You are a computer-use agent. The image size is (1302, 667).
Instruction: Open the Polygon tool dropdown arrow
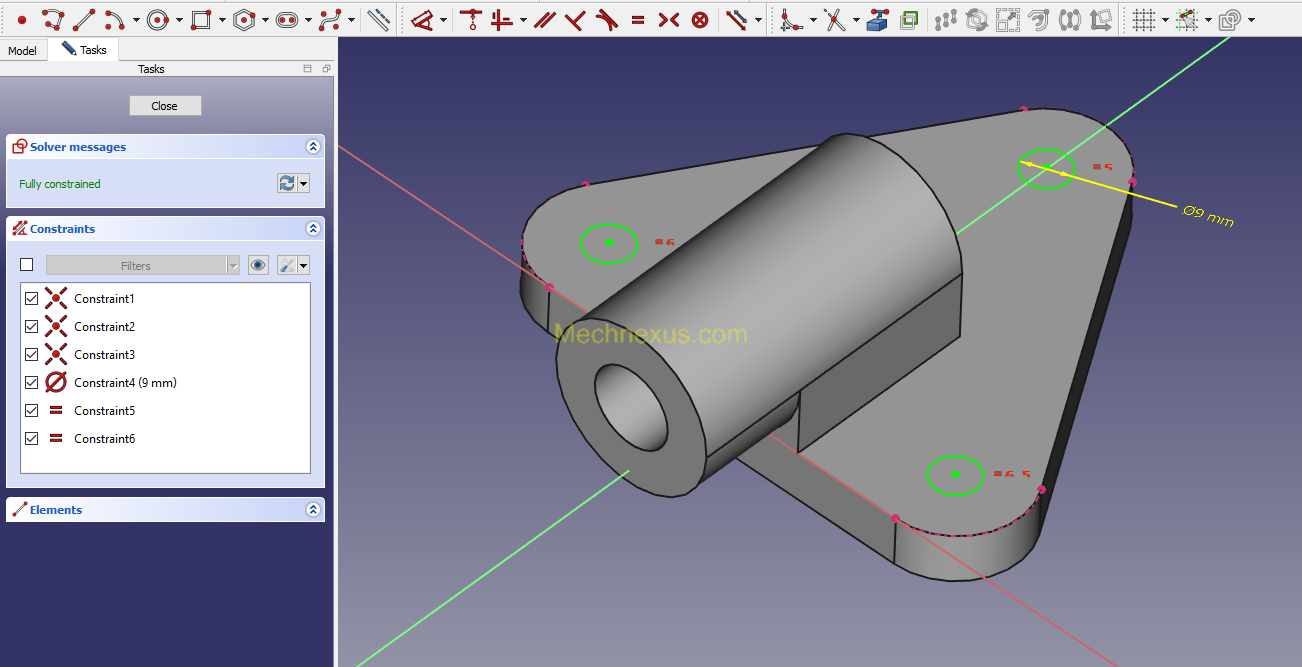coord(265,20)
